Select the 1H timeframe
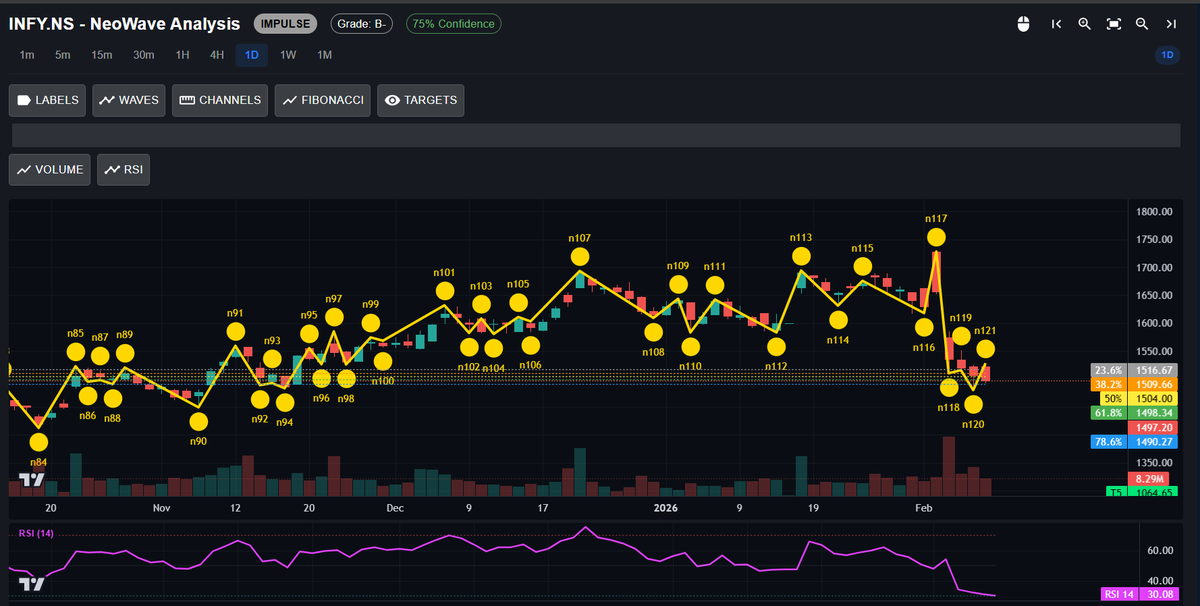This screenshot has width=1200, height=606. coord(182,55)
